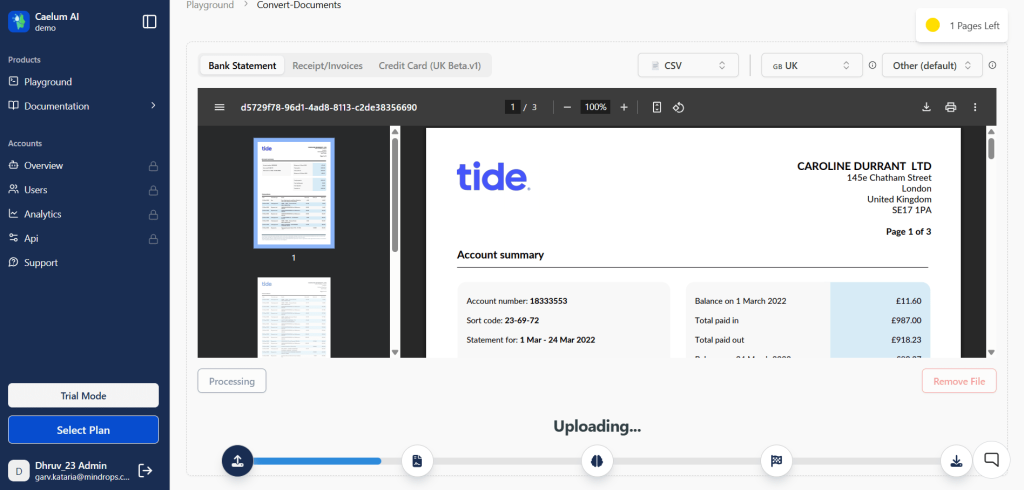Open the PDF viewer more options menu
This screenshot has height=490, width=1024.
click(975, 107)
